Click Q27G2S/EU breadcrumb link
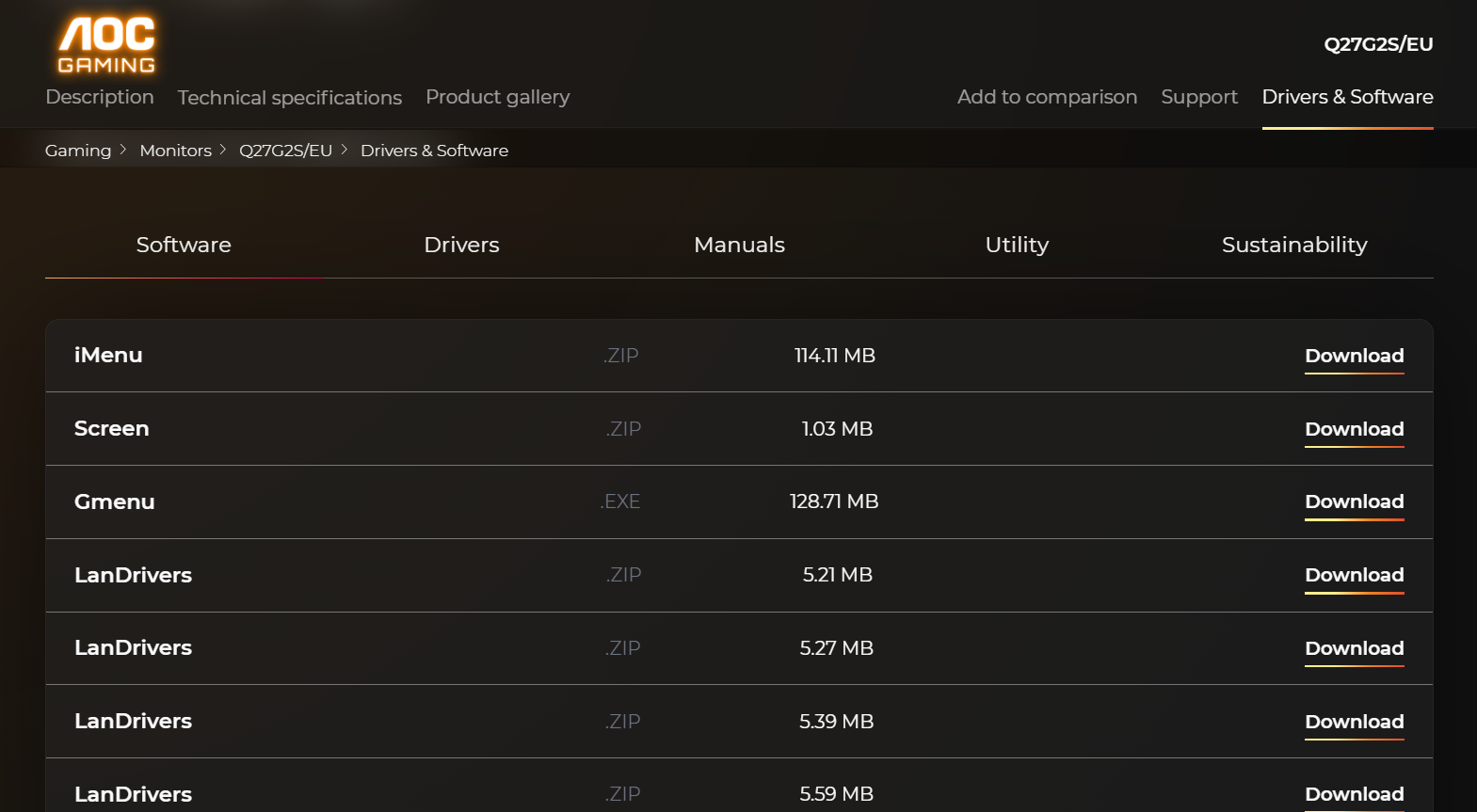 coord(285,151)
